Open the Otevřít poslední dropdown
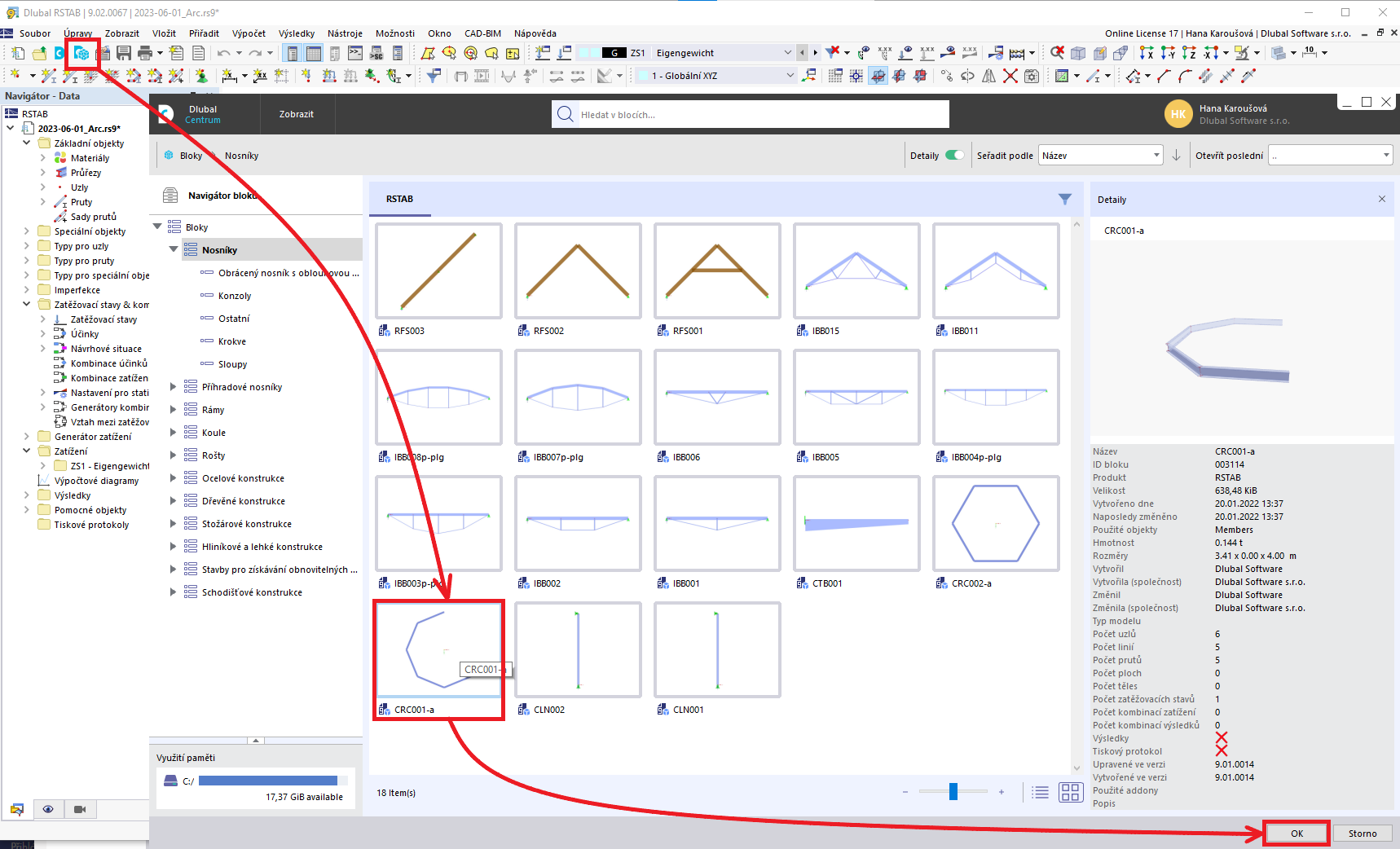Image resolution: width=1400 pixels, height=849 pixels. [x=1331, y=156]
